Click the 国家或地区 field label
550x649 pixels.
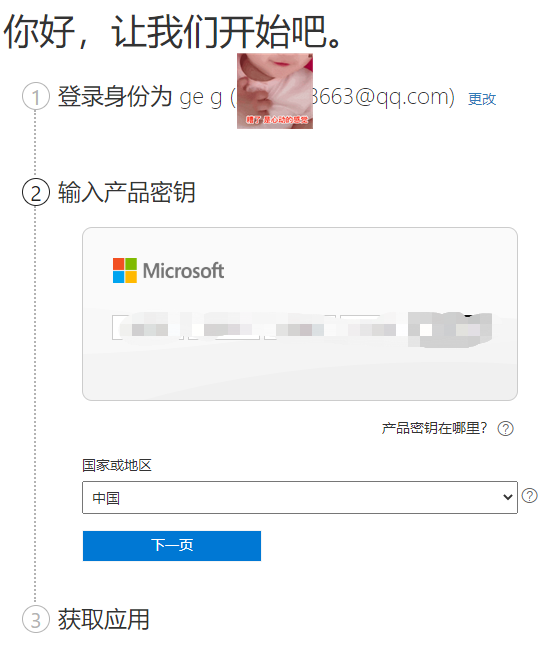(x=117, y=465)
